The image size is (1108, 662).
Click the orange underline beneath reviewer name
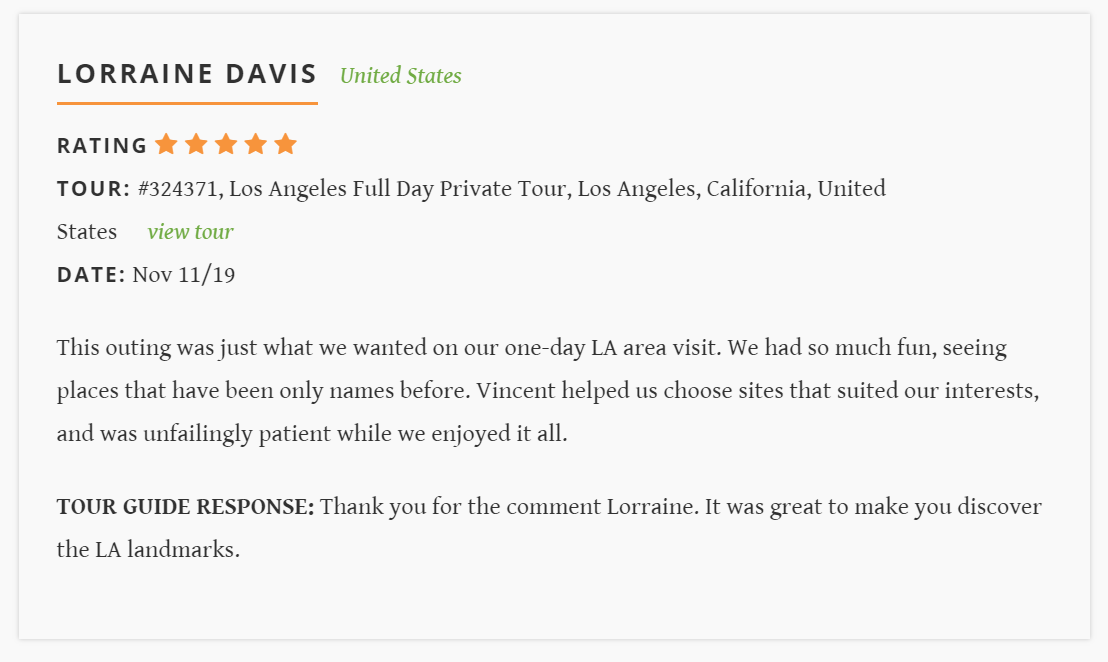click(x=187, y=103)
